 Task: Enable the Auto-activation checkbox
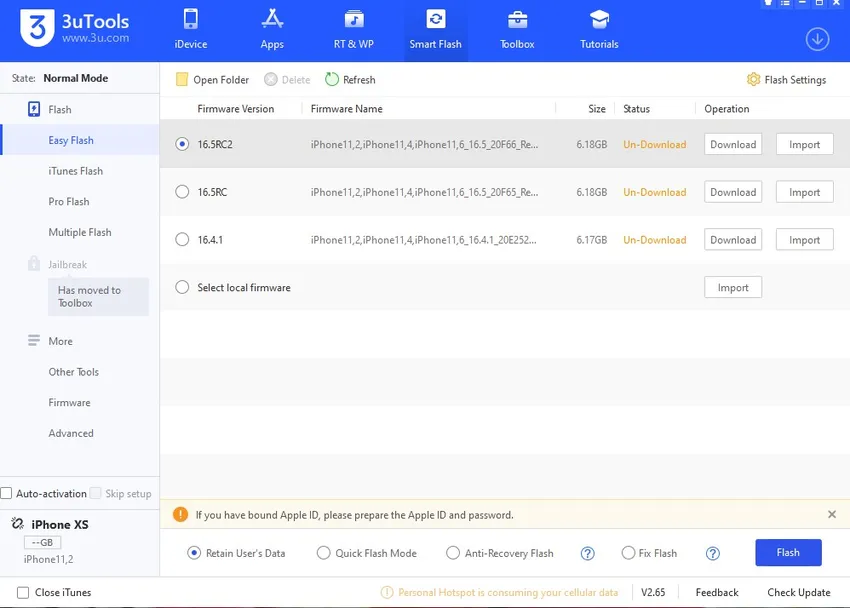(x=7, y=493)
